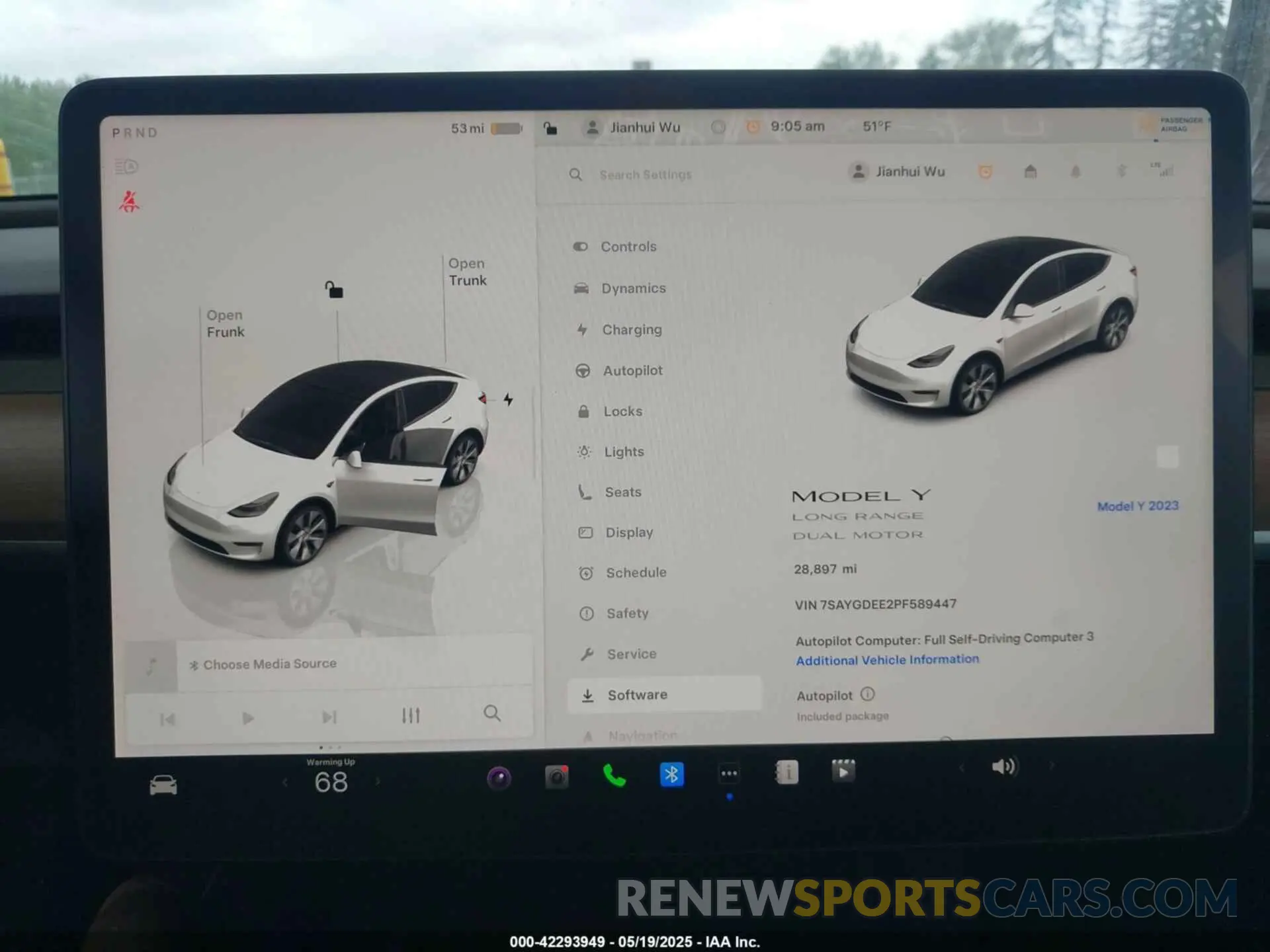Click the Model Y 2023 link
The width and height of the screenshot is (1270, 952).
pyautogui.click(x=1138, y=506)
